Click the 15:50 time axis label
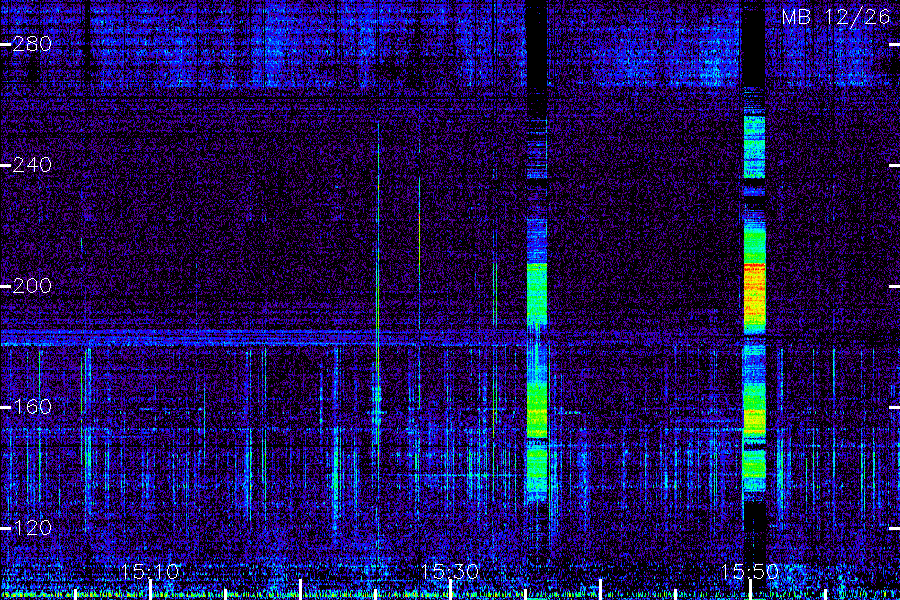The width and height of the screenshot is (900, 600). (x=750, y=572)
